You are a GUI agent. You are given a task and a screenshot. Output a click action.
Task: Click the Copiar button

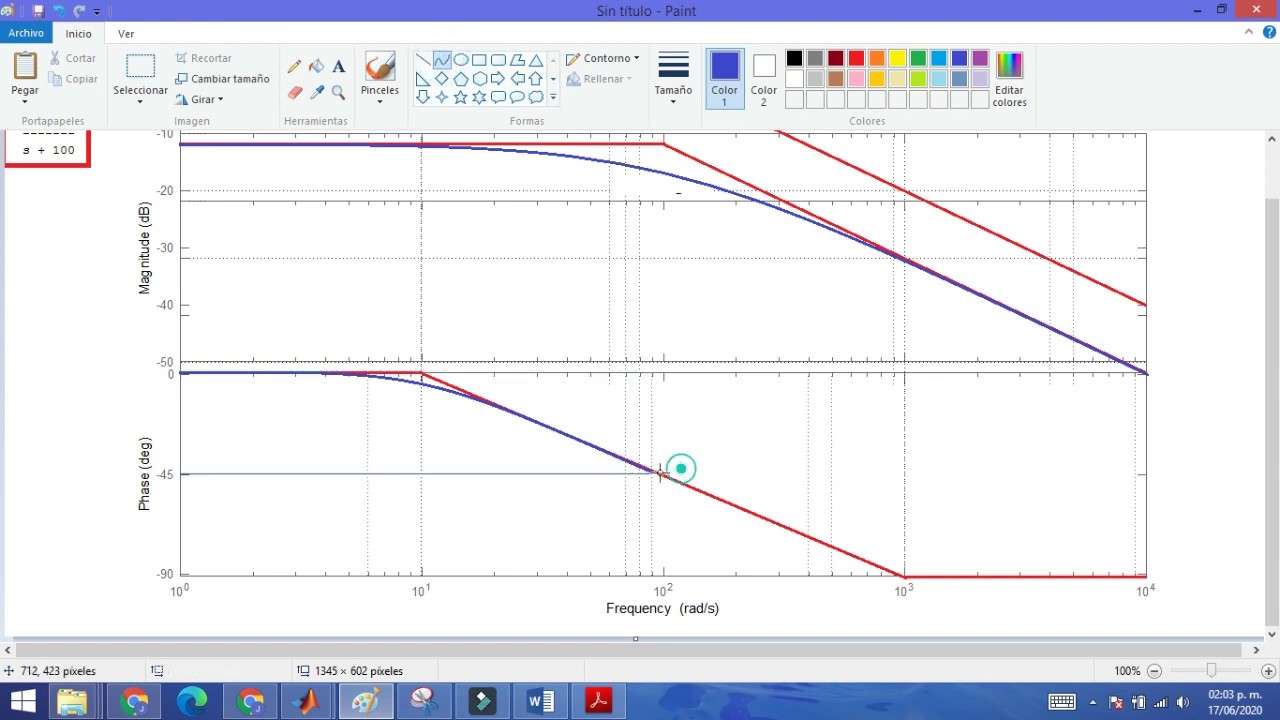(73, 79)
